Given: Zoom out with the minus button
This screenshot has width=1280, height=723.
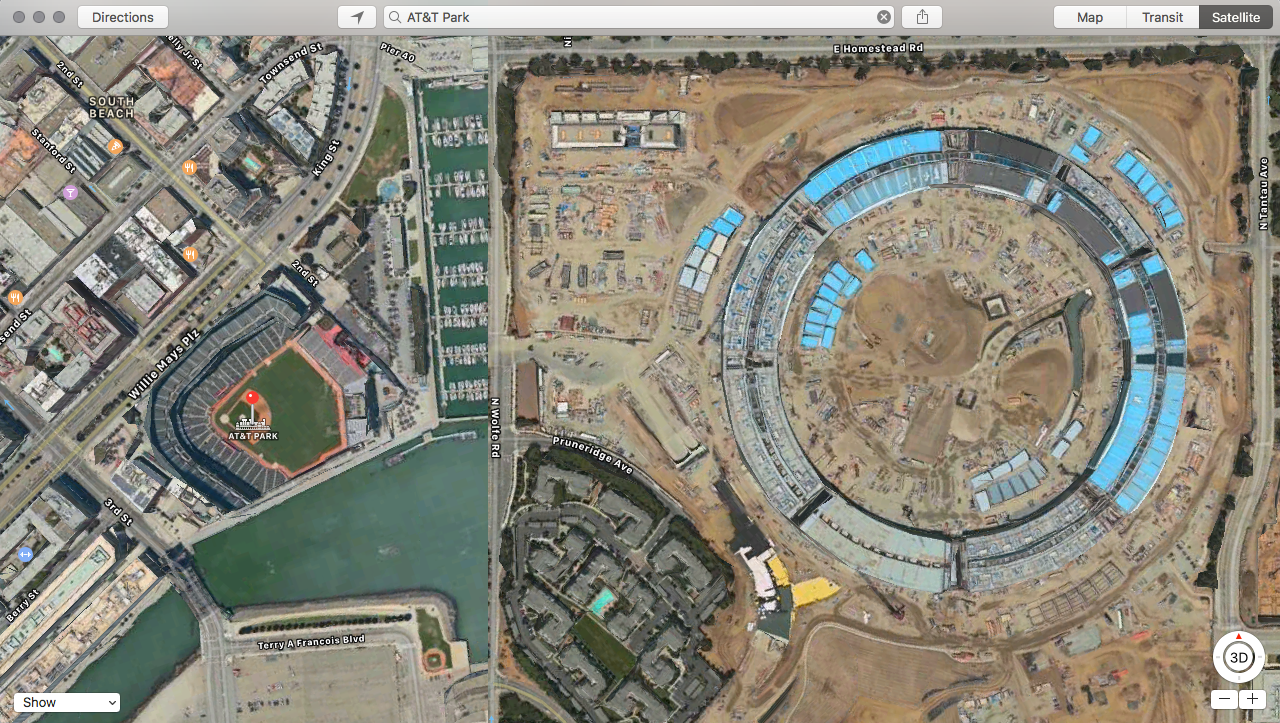Looking at the screenshot, I should tap(1225, 699).
